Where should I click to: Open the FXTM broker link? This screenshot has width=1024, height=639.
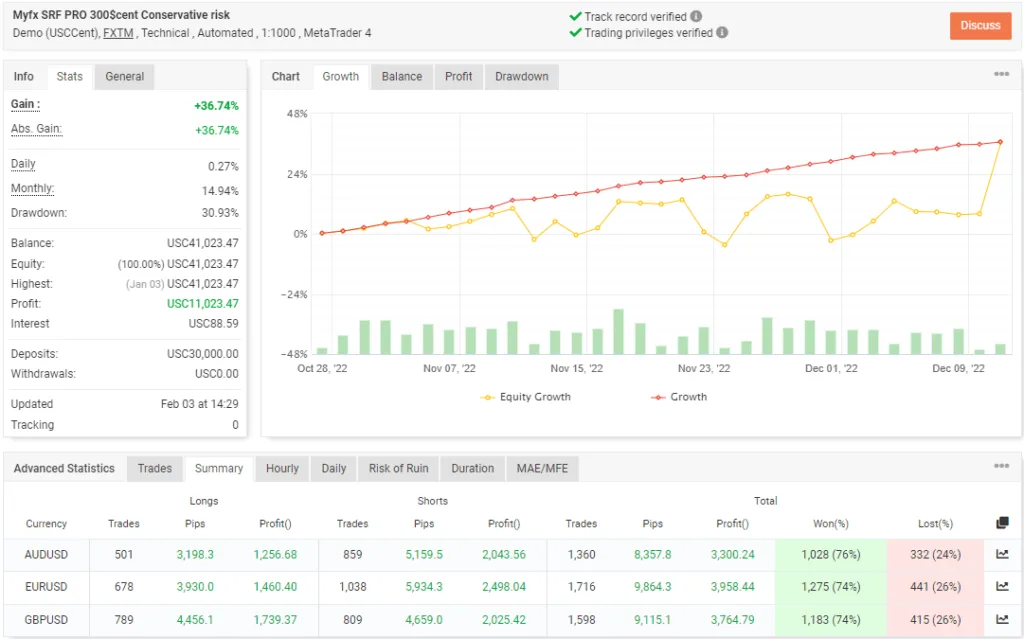tap(118, 31)
